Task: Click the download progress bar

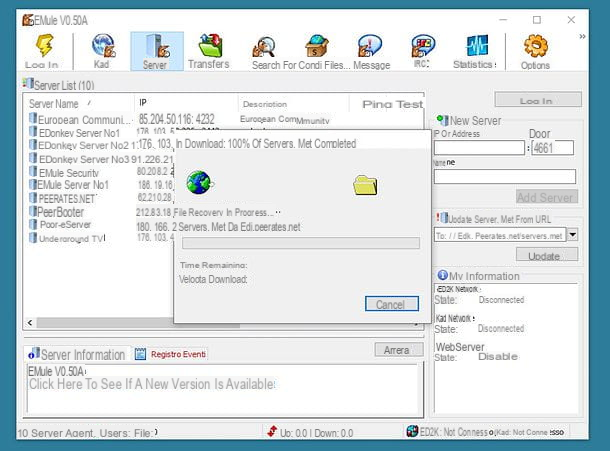Action: (x=301, y=243)
